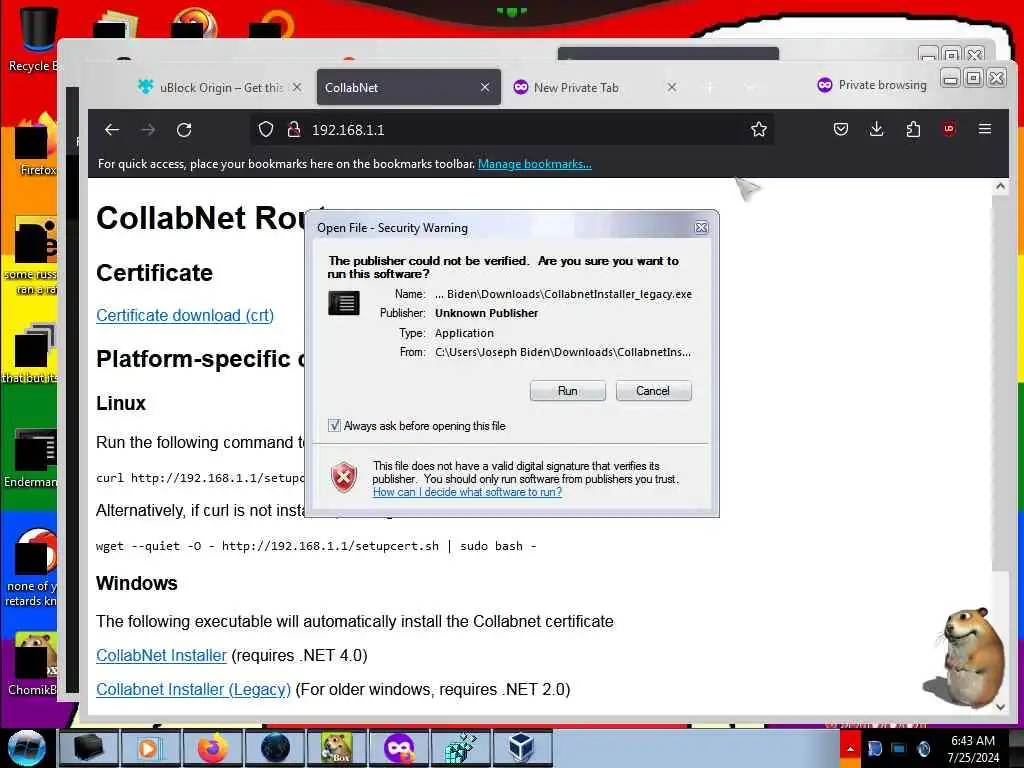Close the CollabNet tab

tap(485, 87)
